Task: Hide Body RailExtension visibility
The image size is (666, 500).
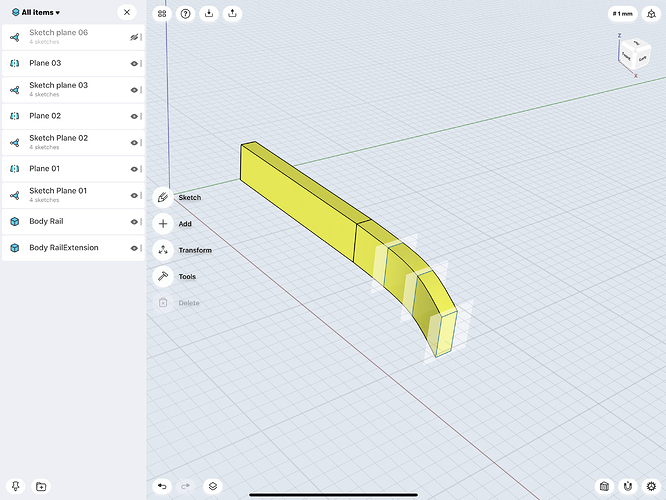Action: (134, 248)
